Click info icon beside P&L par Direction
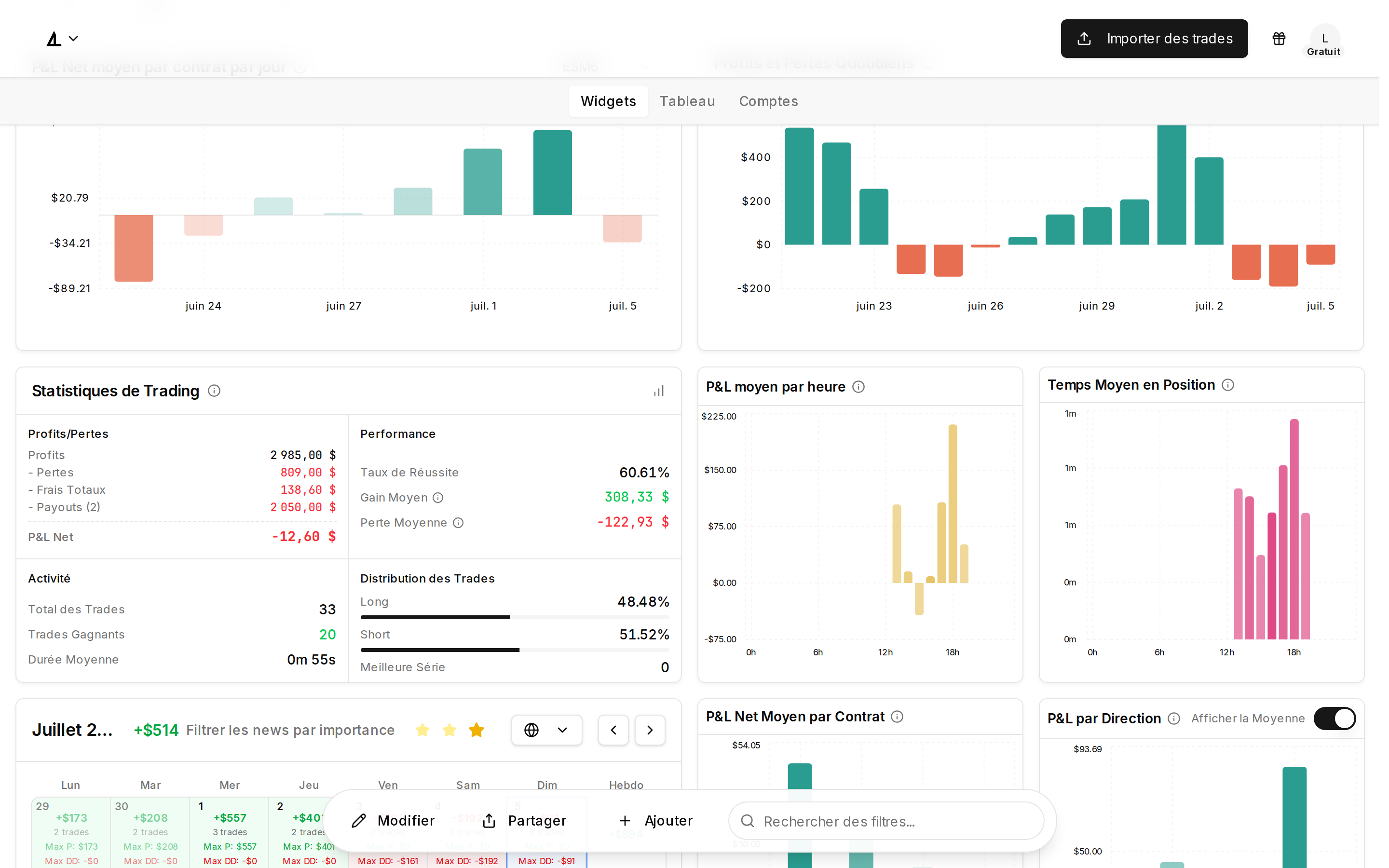Viewport: 1389px width, 868px height. [1174, 719]
